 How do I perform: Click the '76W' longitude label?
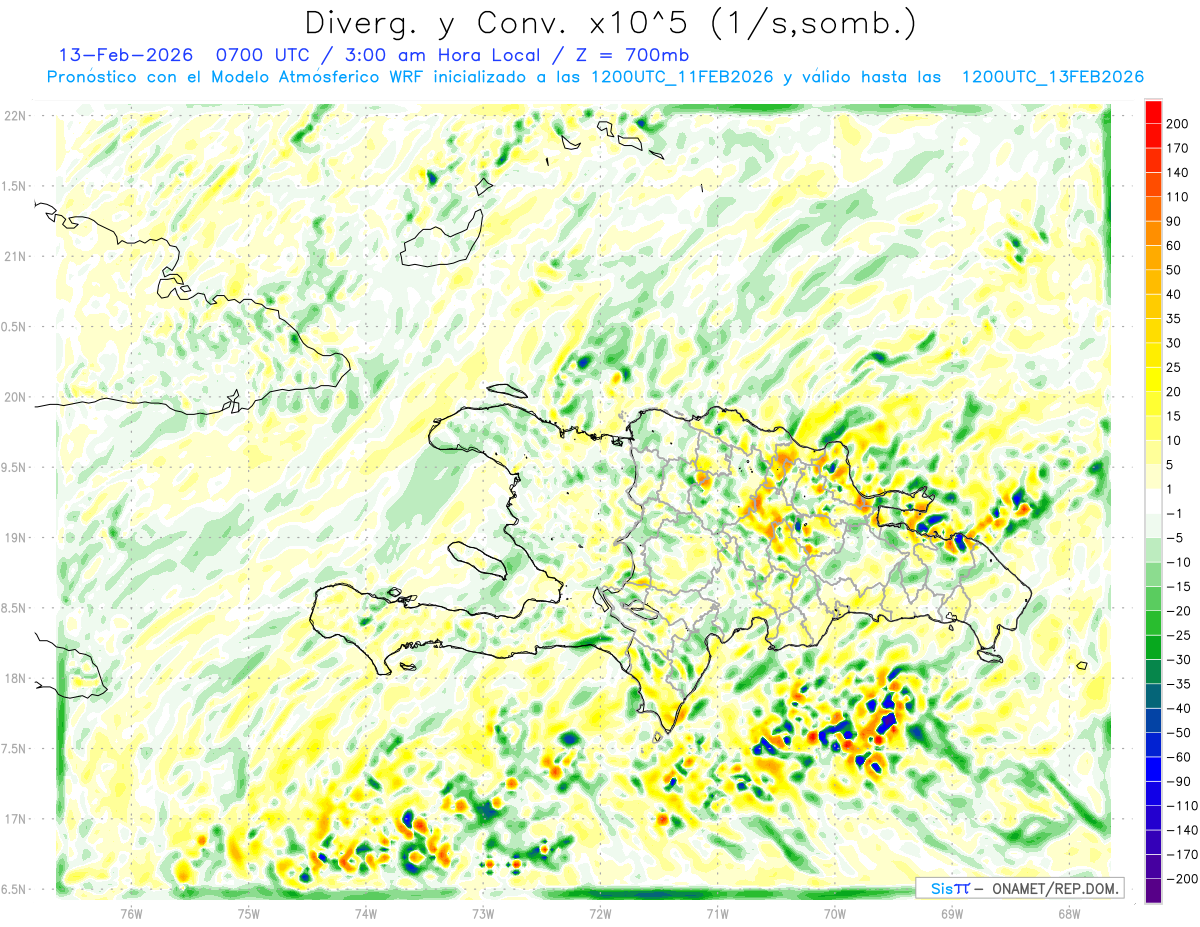(x=131, y=913)
